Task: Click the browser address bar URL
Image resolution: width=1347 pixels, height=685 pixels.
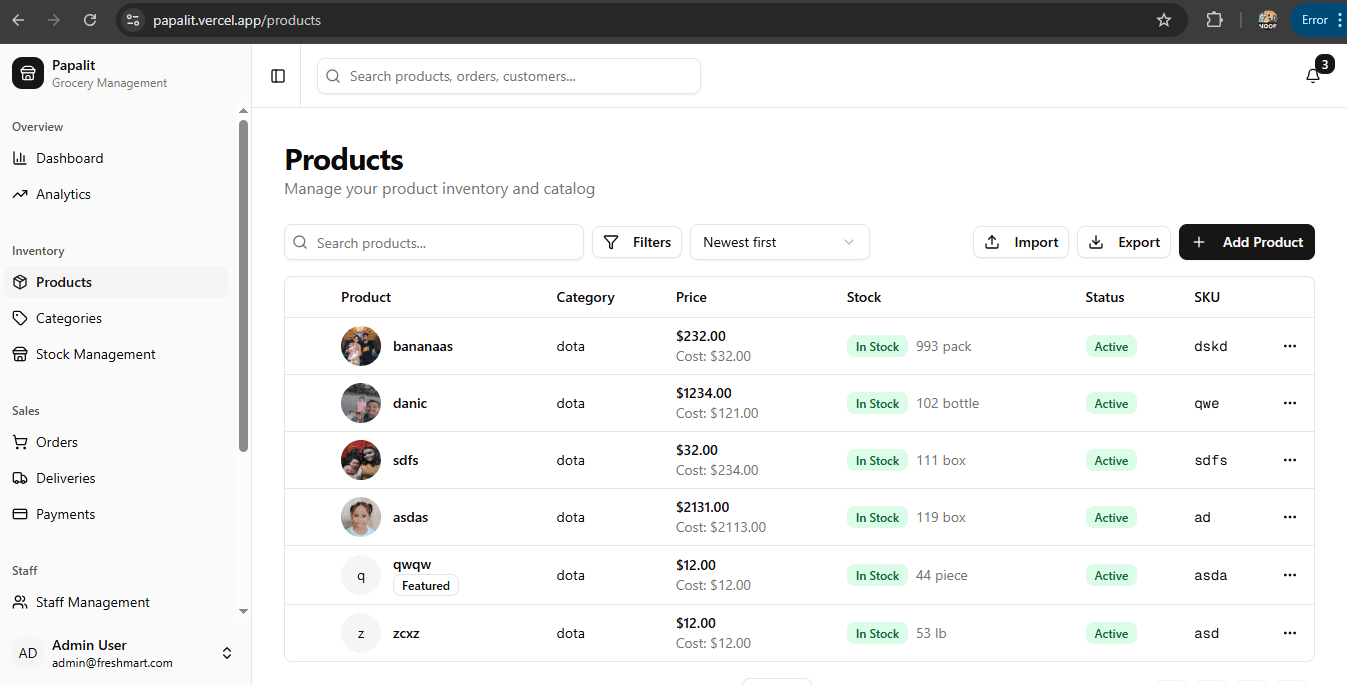Action: pyautogui.click(x=237, y=20)
